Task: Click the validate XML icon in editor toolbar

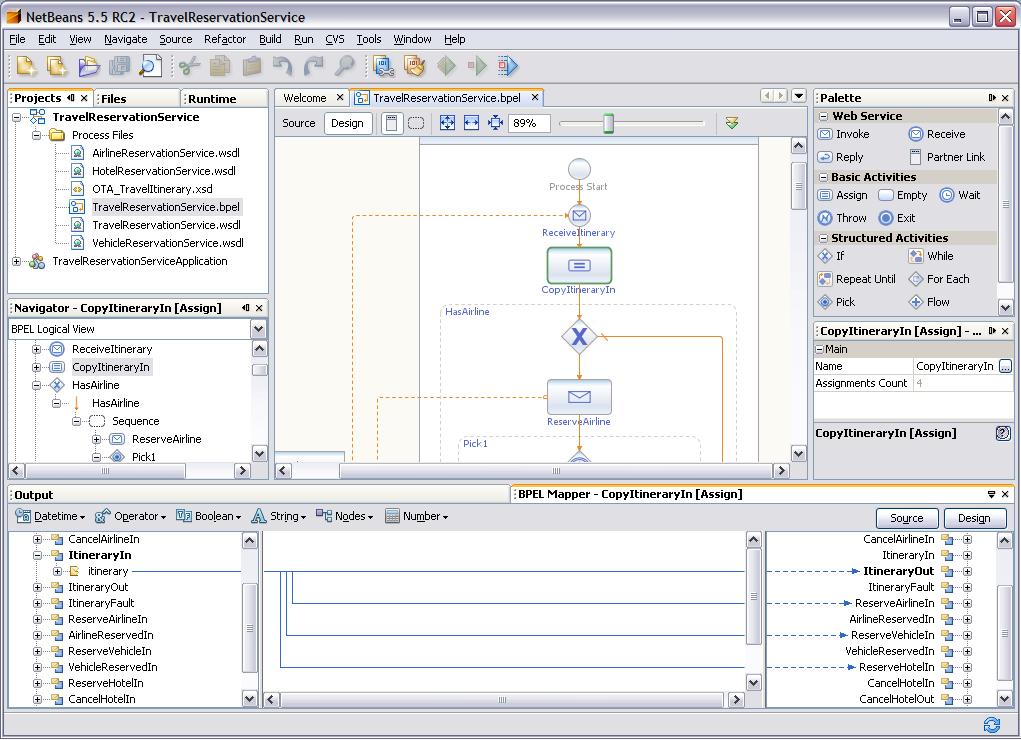Action: 732,123
